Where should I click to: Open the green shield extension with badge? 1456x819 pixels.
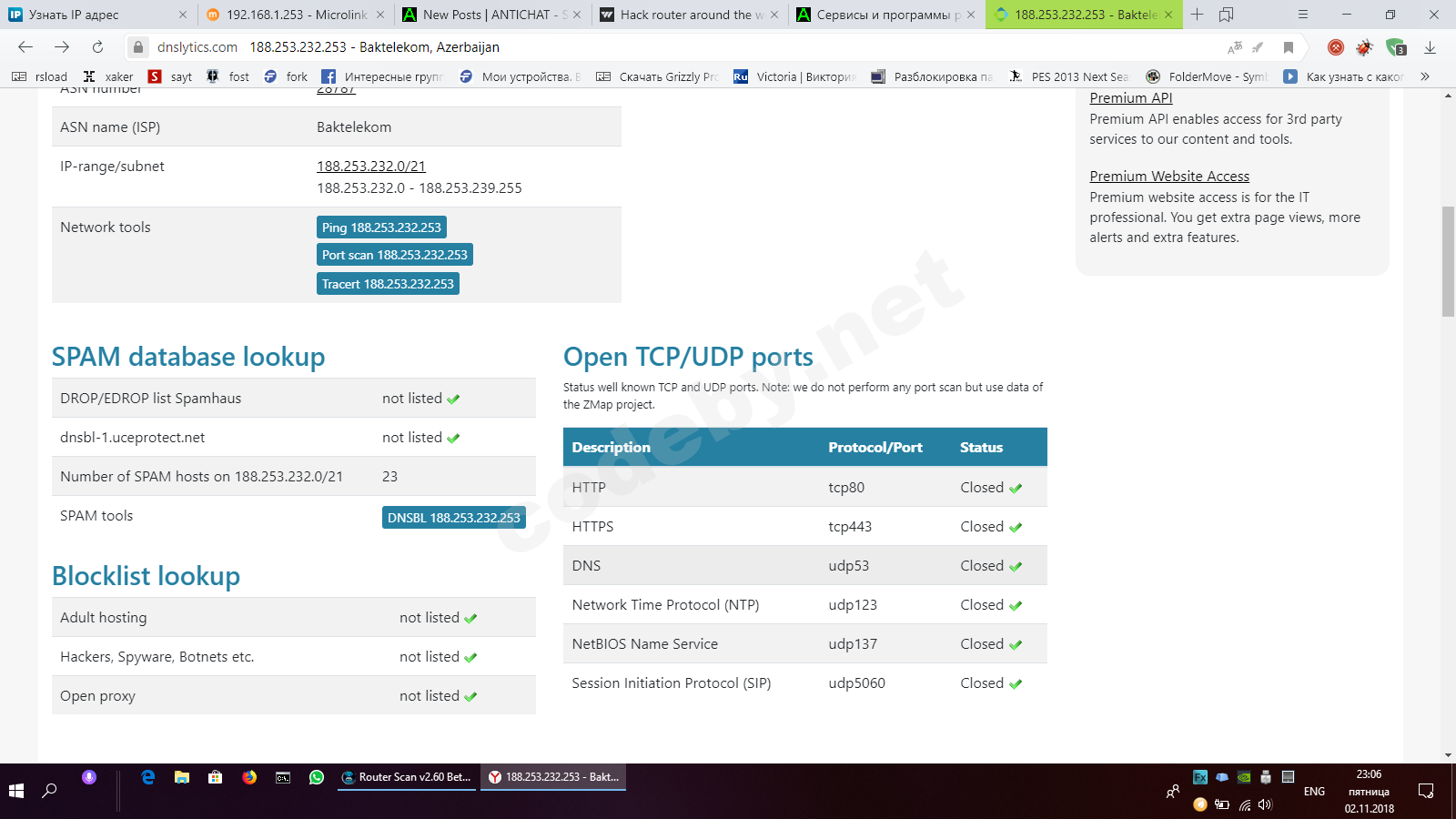(x=1396, y=47)
